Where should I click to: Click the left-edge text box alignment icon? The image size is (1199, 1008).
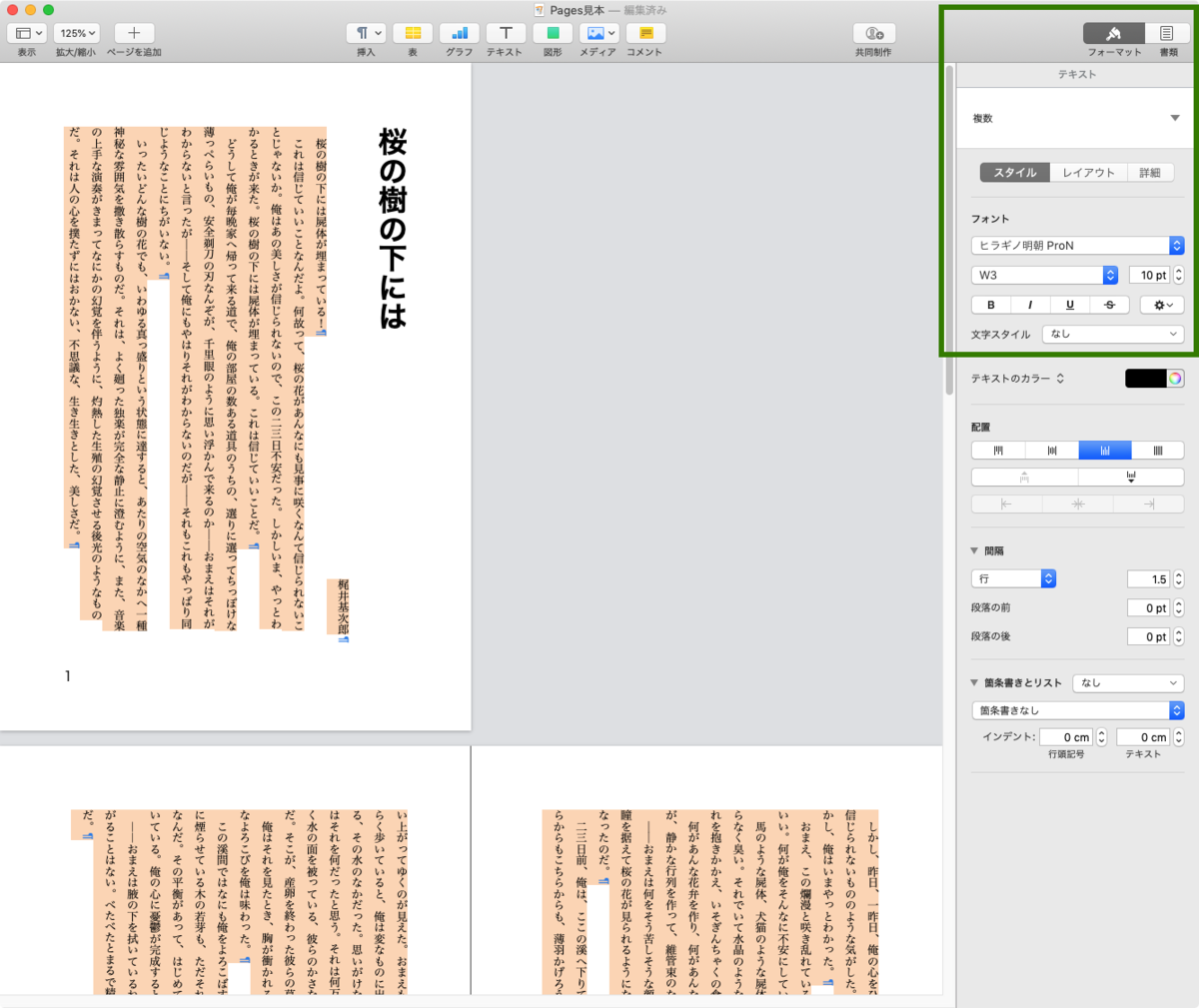coord(1006,504)
